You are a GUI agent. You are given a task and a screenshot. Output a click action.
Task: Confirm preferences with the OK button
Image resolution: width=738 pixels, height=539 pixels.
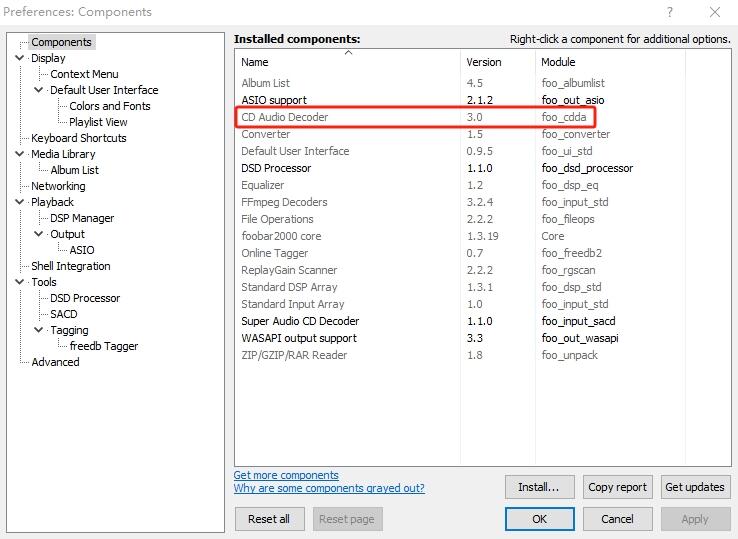[539, 519]
